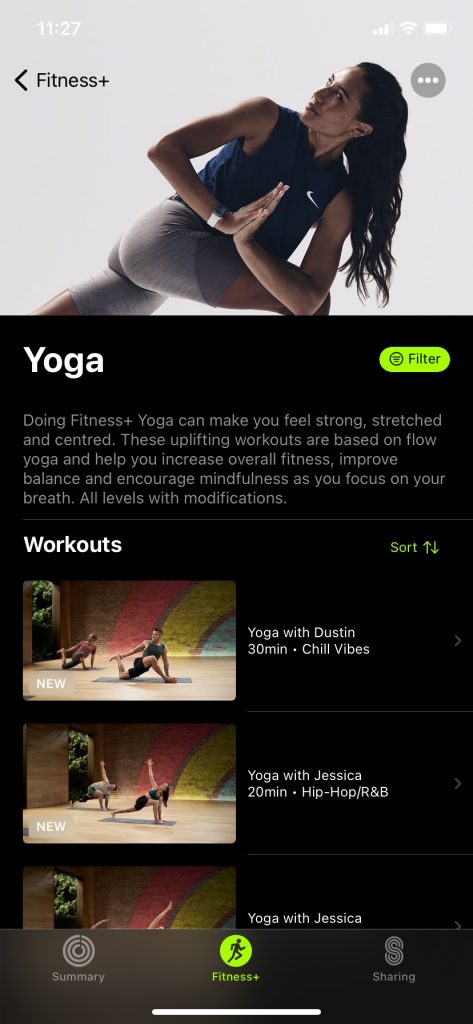Tap the sort arrows icon

coord(431,547)
